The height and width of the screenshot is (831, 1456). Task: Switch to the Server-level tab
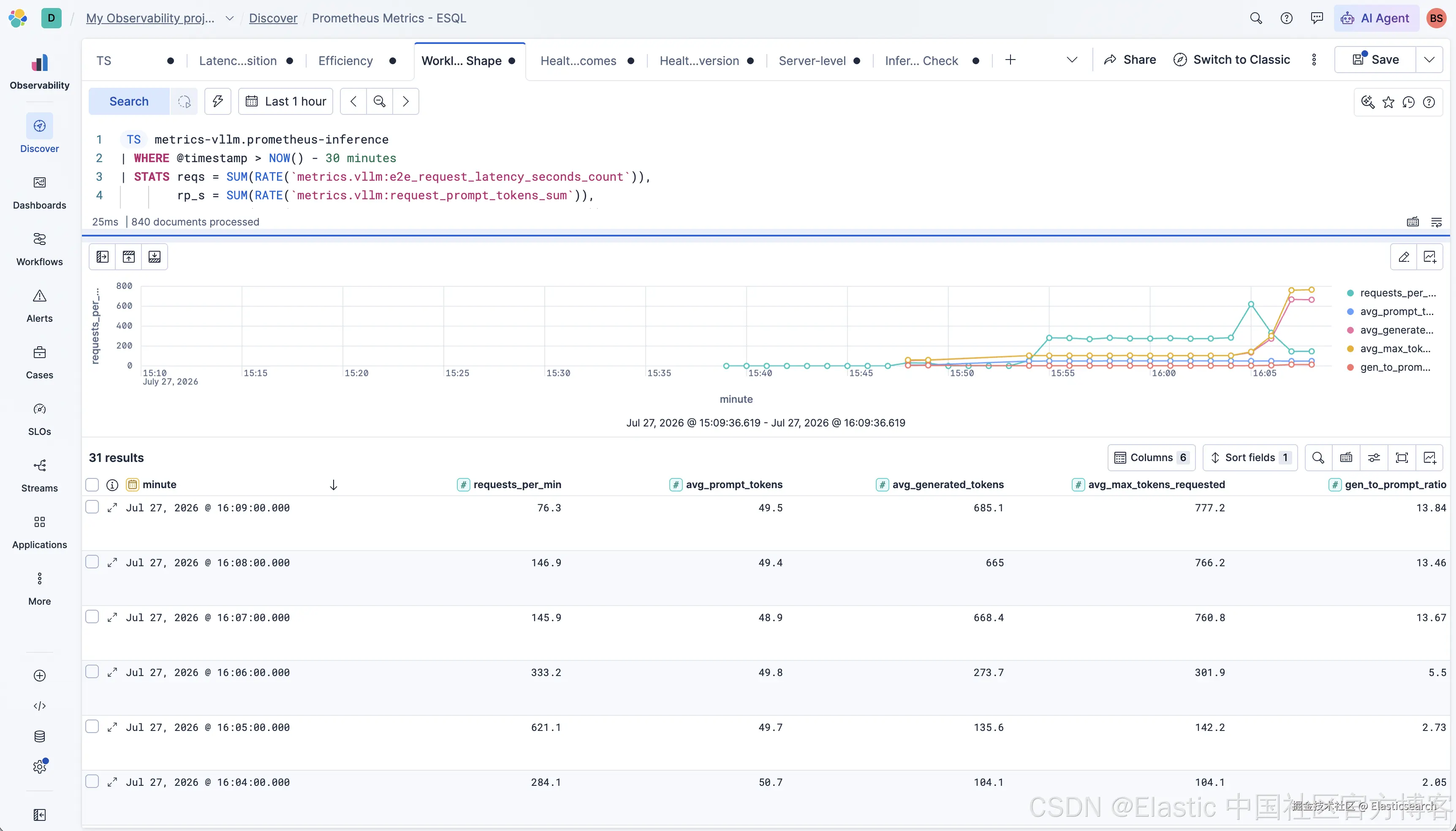point(812,61)
